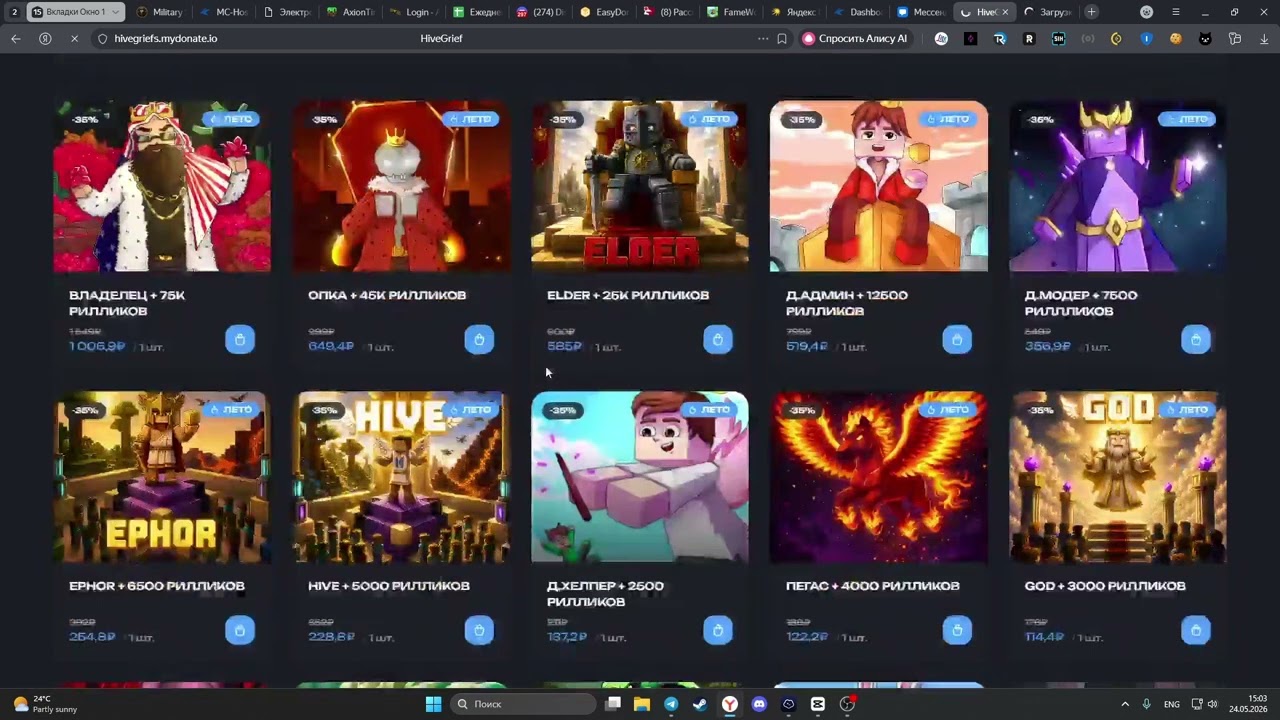Click the 585₽ price of ELDER
The image size is (1280, 720).
pos(565,347)
